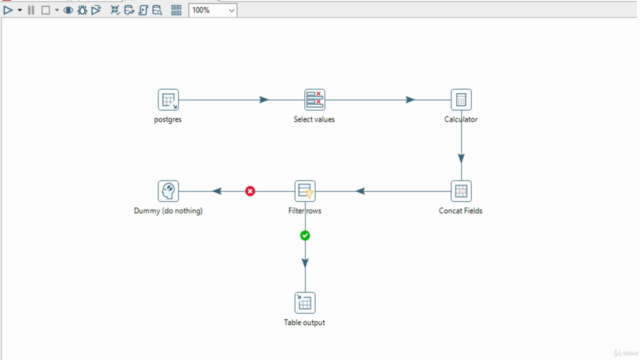Viewport: 640px width, 360px height.
Task: Click the hop arrow from postgres to Select values
Action: click(x=264, y=100)
